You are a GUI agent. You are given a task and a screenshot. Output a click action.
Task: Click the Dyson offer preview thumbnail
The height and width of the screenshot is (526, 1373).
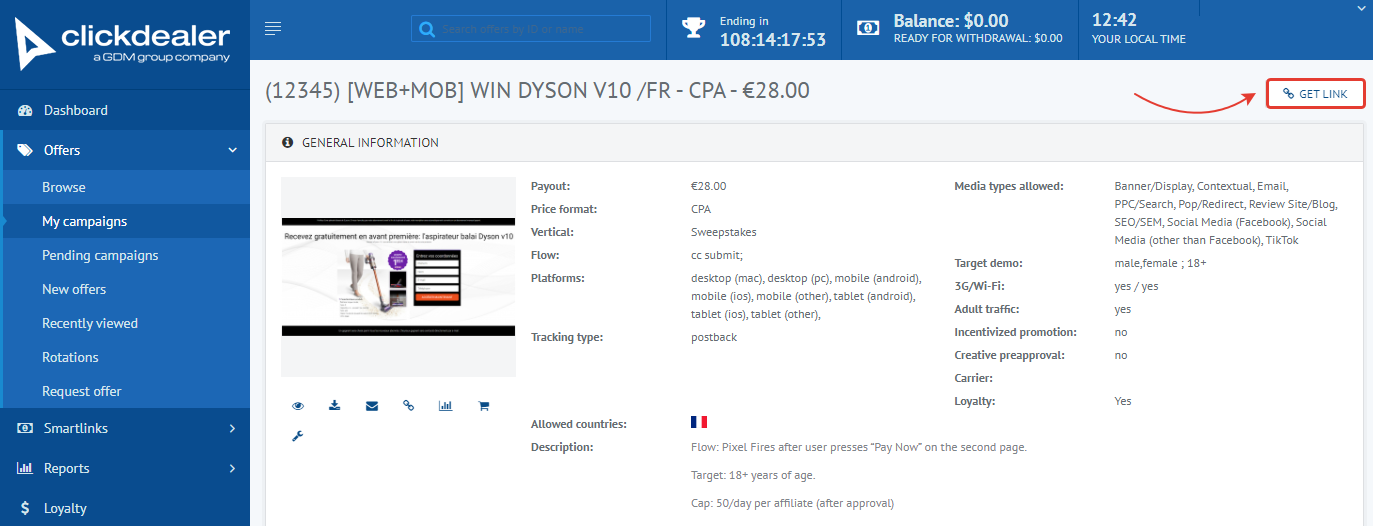click(398, 277)
